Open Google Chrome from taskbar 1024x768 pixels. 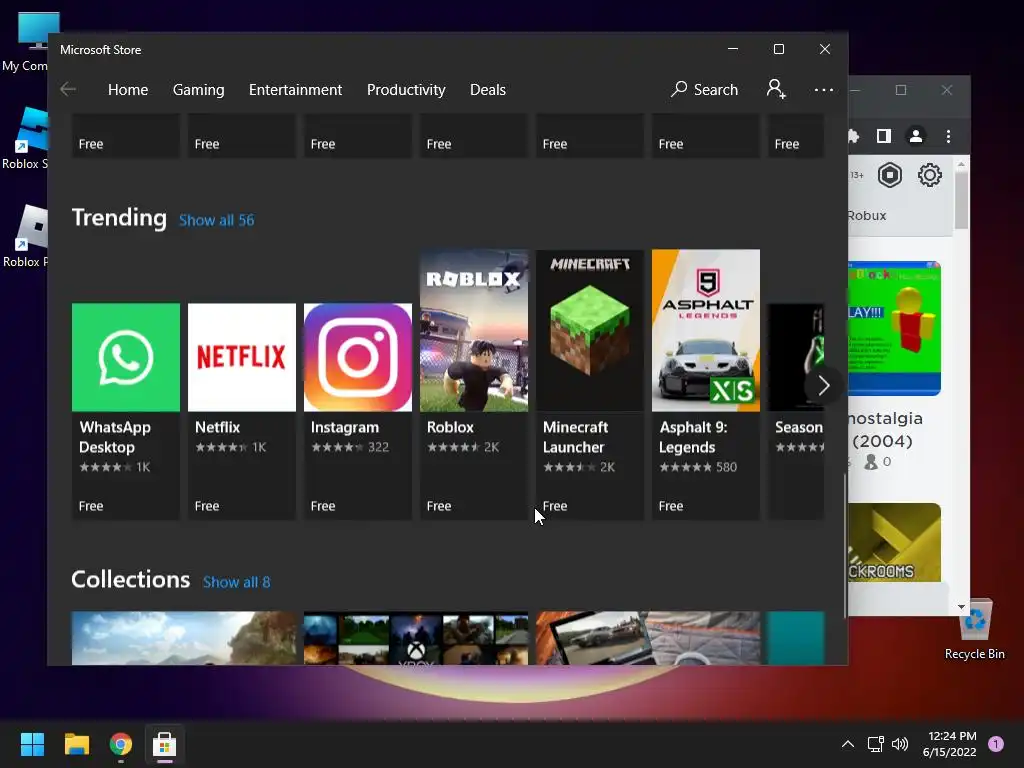click(121, 744)
